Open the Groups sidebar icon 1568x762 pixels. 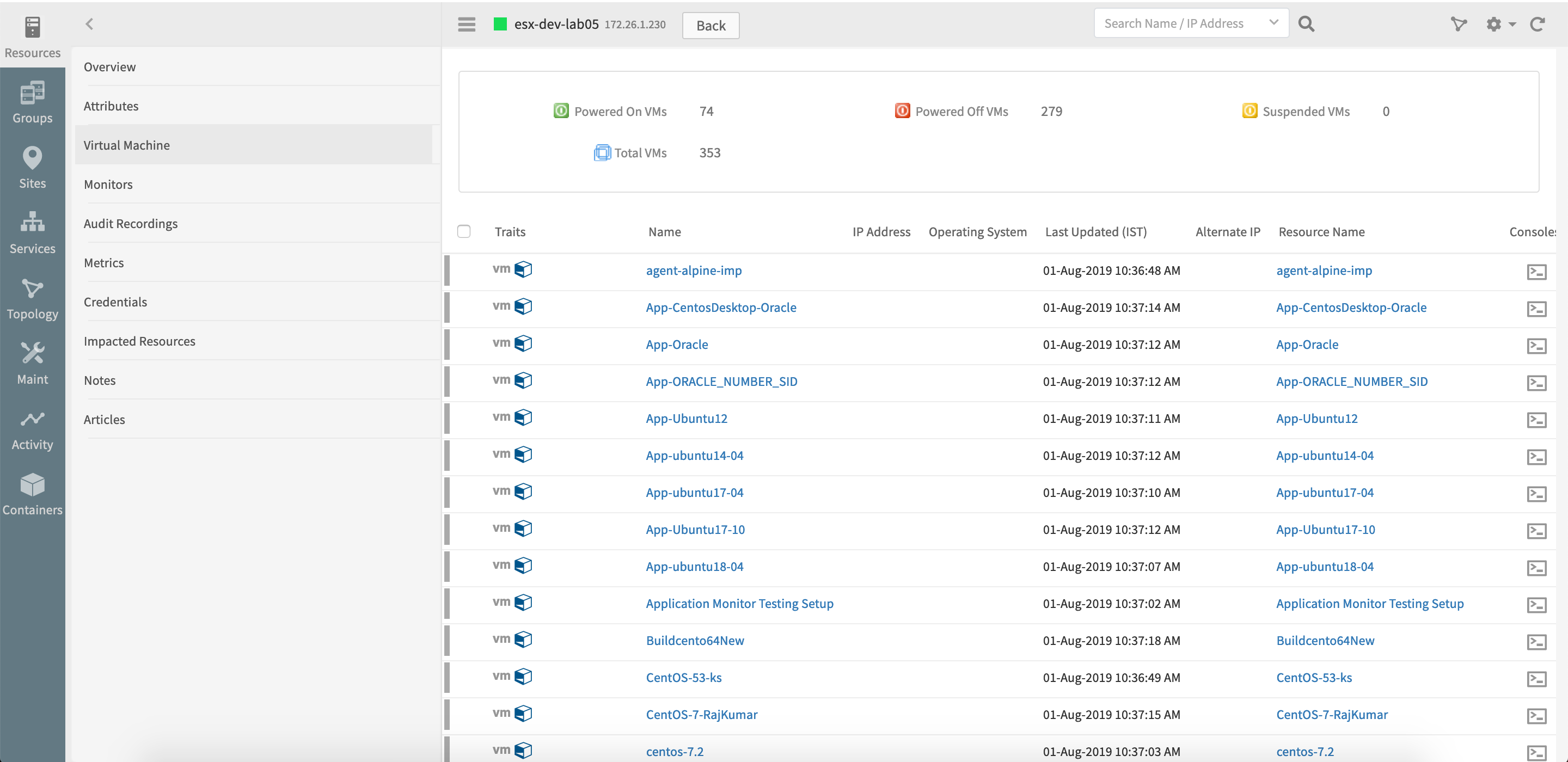pyautogui.click(x=32, y=102)
